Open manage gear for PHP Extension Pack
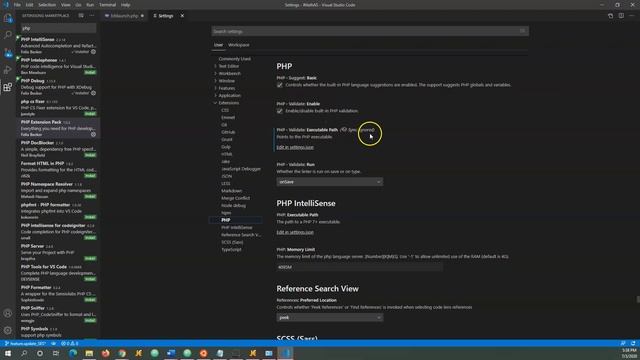 pos(93,134)
